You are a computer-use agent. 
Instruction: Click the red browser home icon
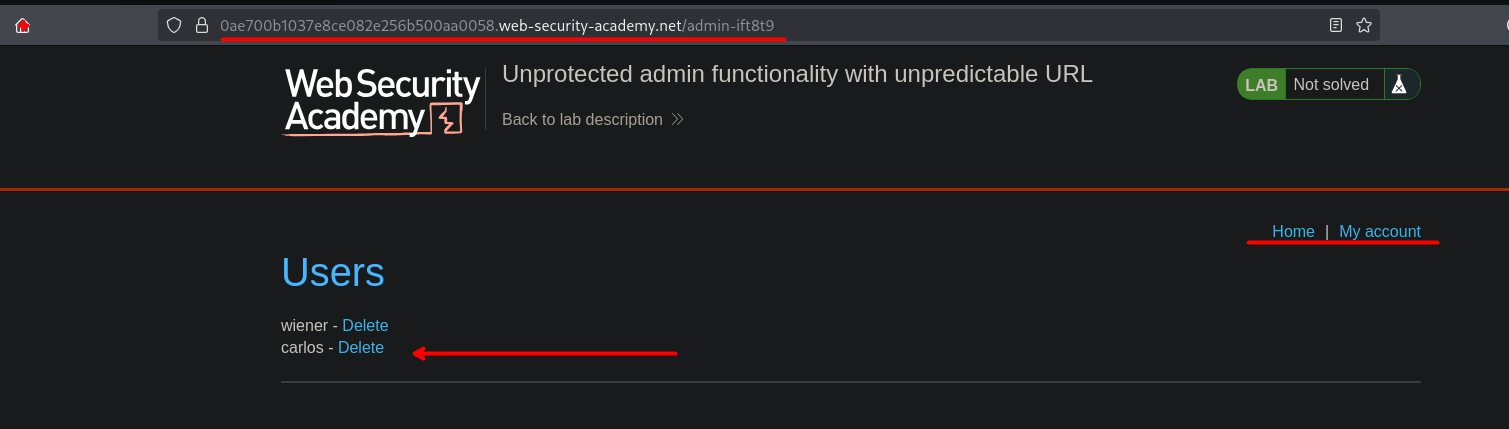23,26
